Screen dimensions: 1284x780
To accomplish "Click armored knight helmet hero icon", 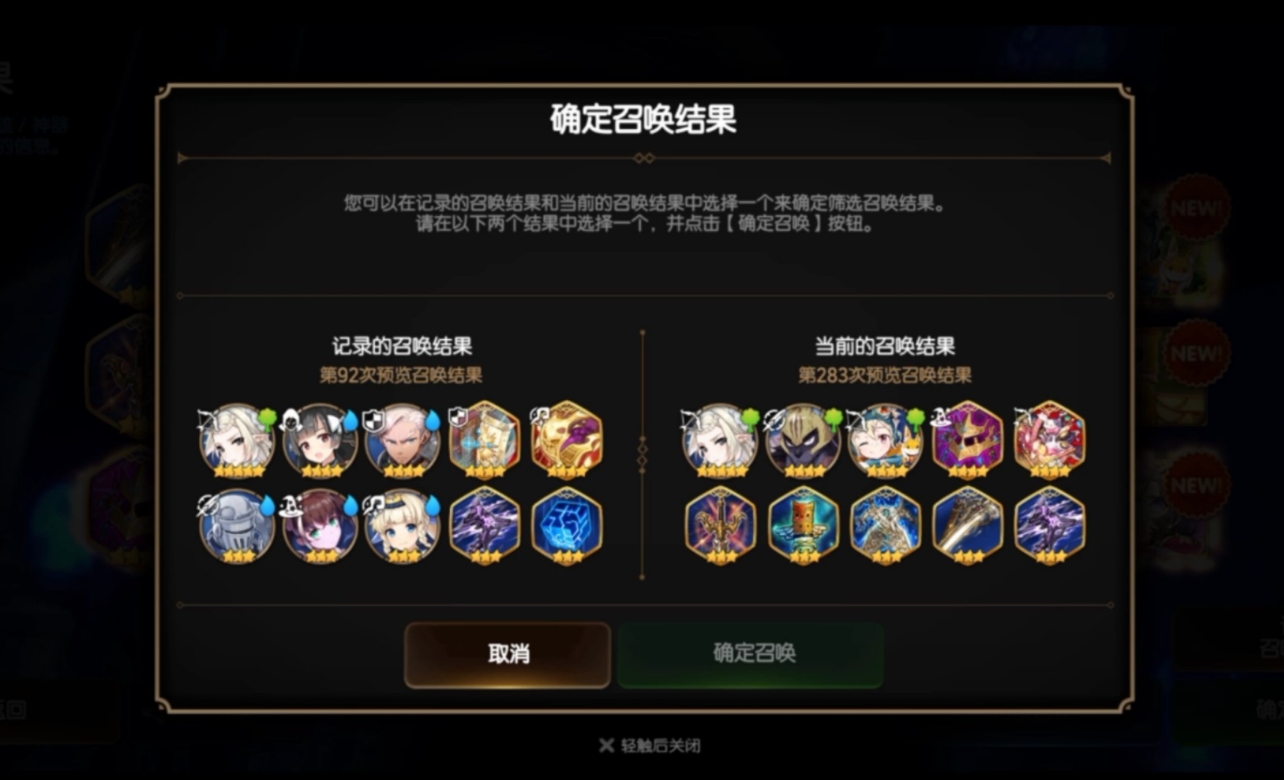I will pos(237,525).
